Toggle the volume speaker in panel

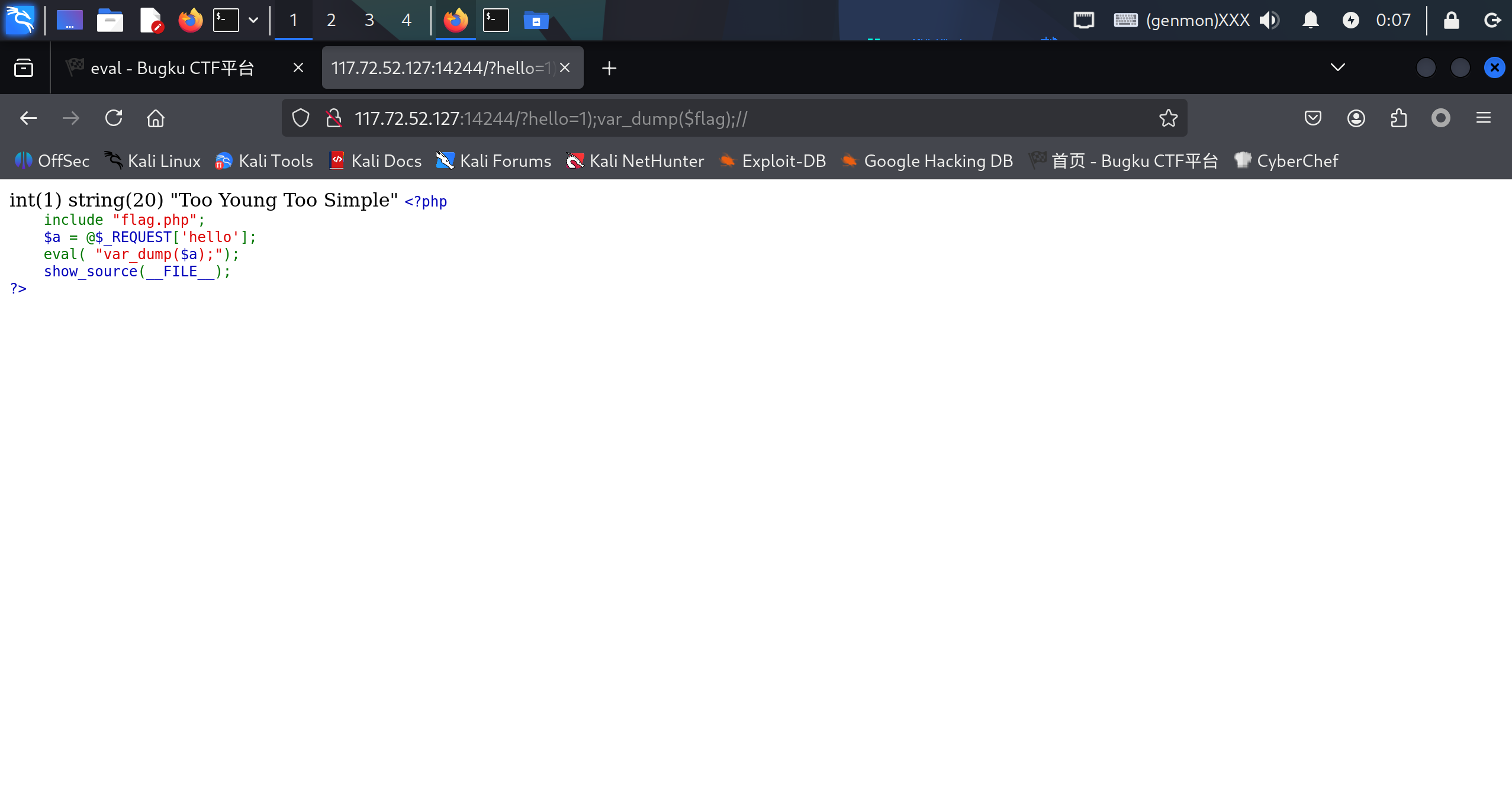tap(1269, 21)
